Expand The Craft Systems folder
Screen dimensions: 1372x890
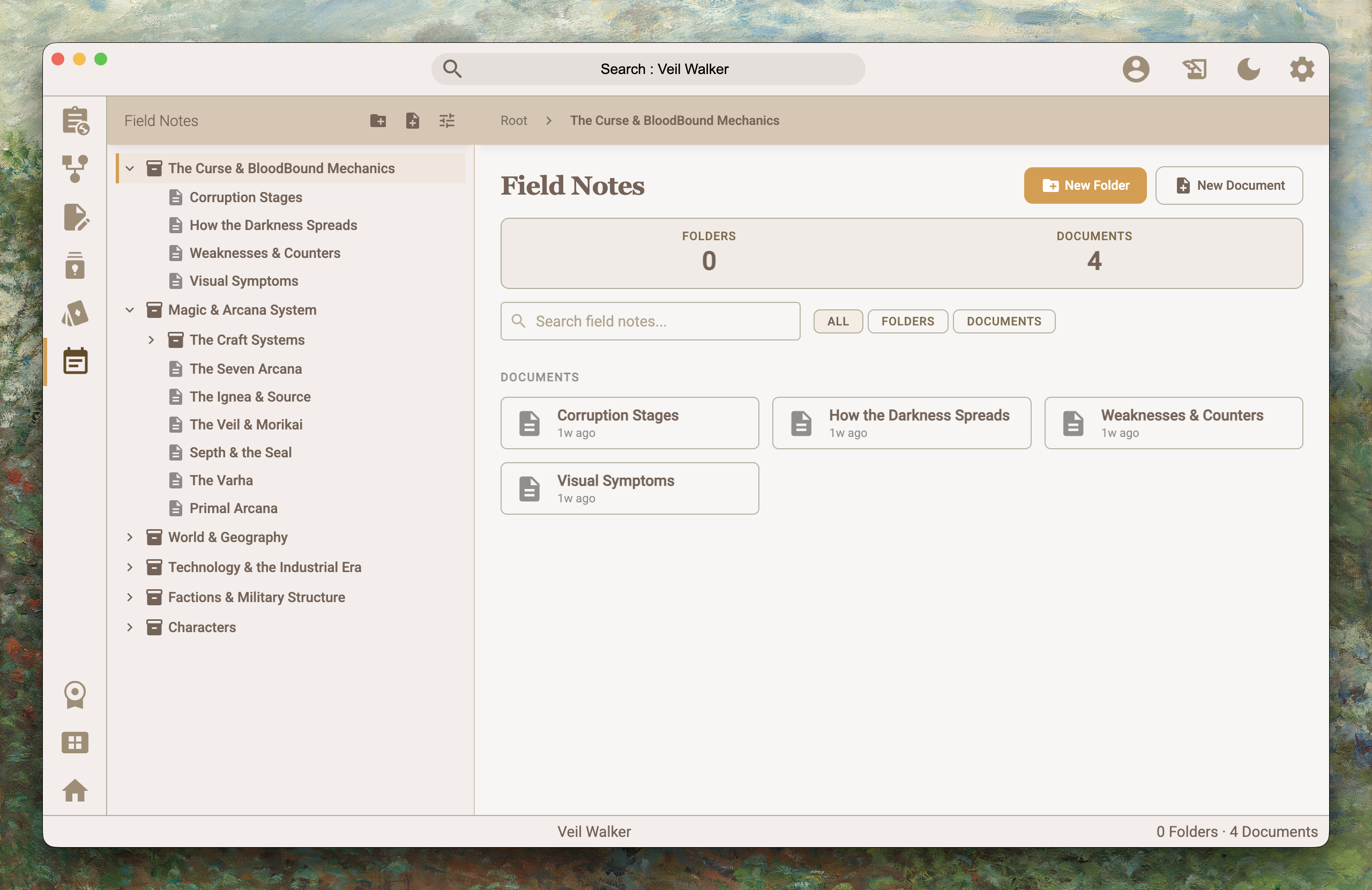pyautogui.click(x=151, y=340)
